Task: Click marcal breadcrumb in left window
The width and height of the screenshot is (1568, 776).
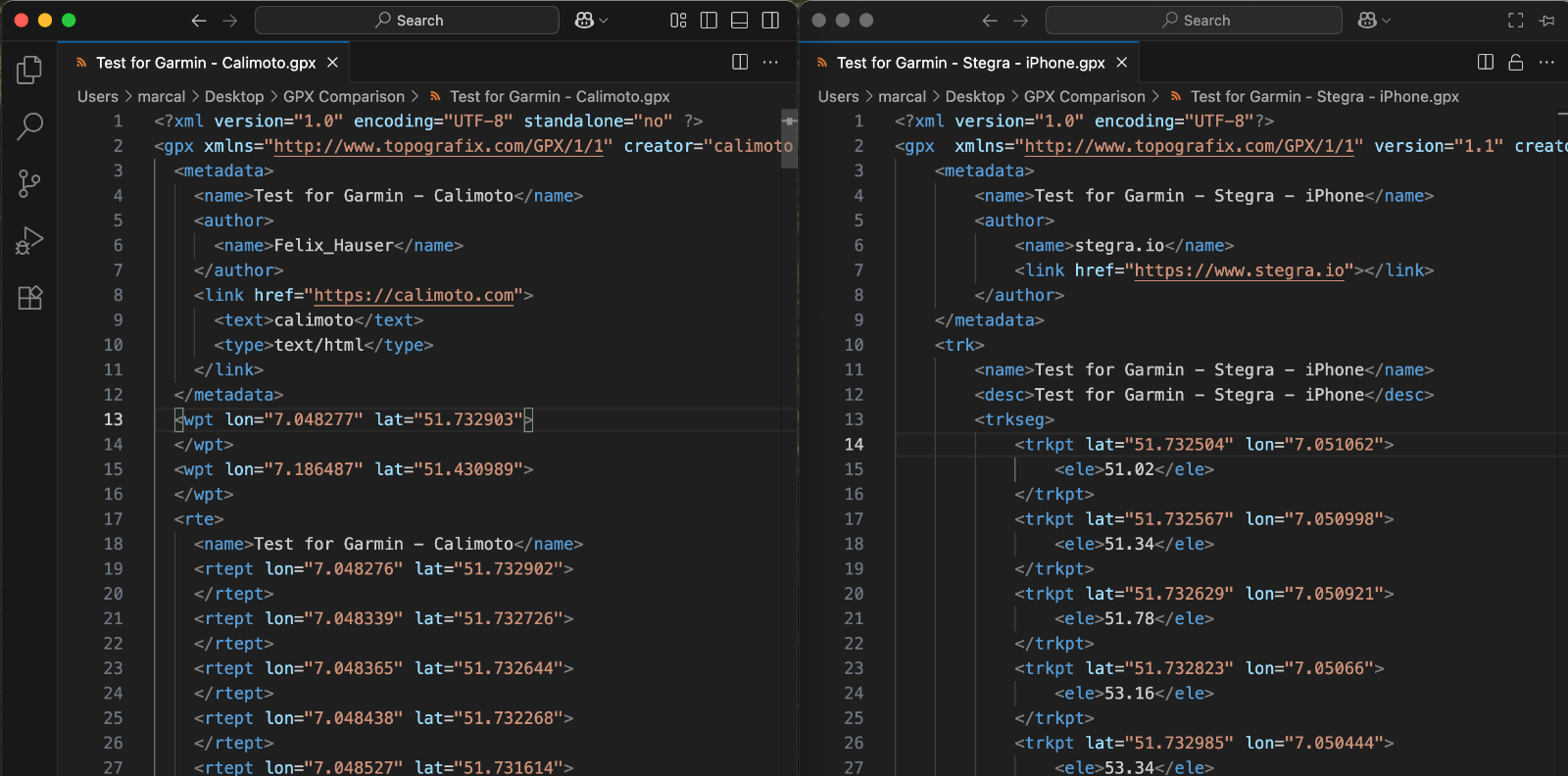Action: (162, 97)
